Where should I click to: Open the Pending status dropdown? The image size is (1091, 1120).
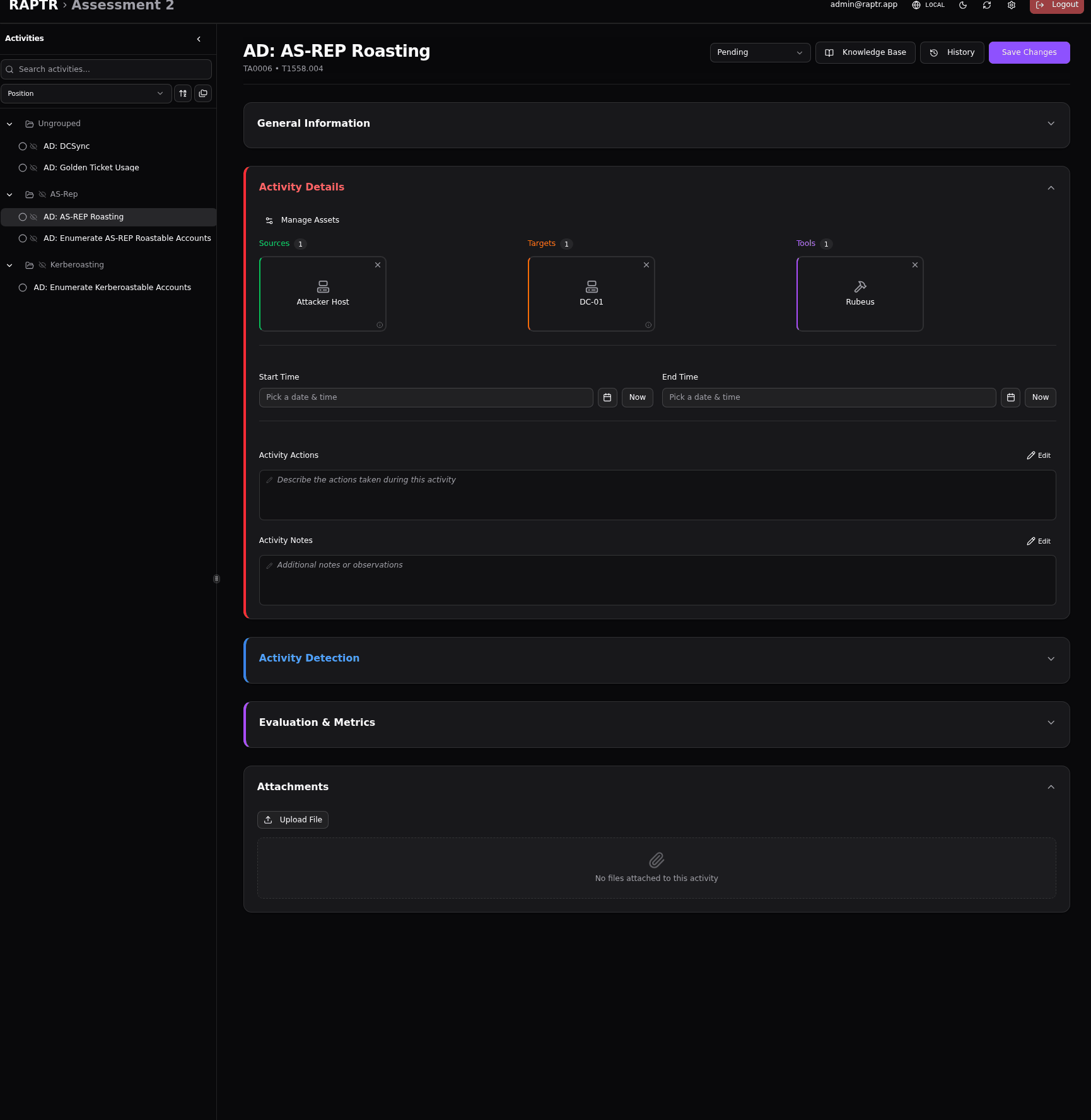(760, 52)
